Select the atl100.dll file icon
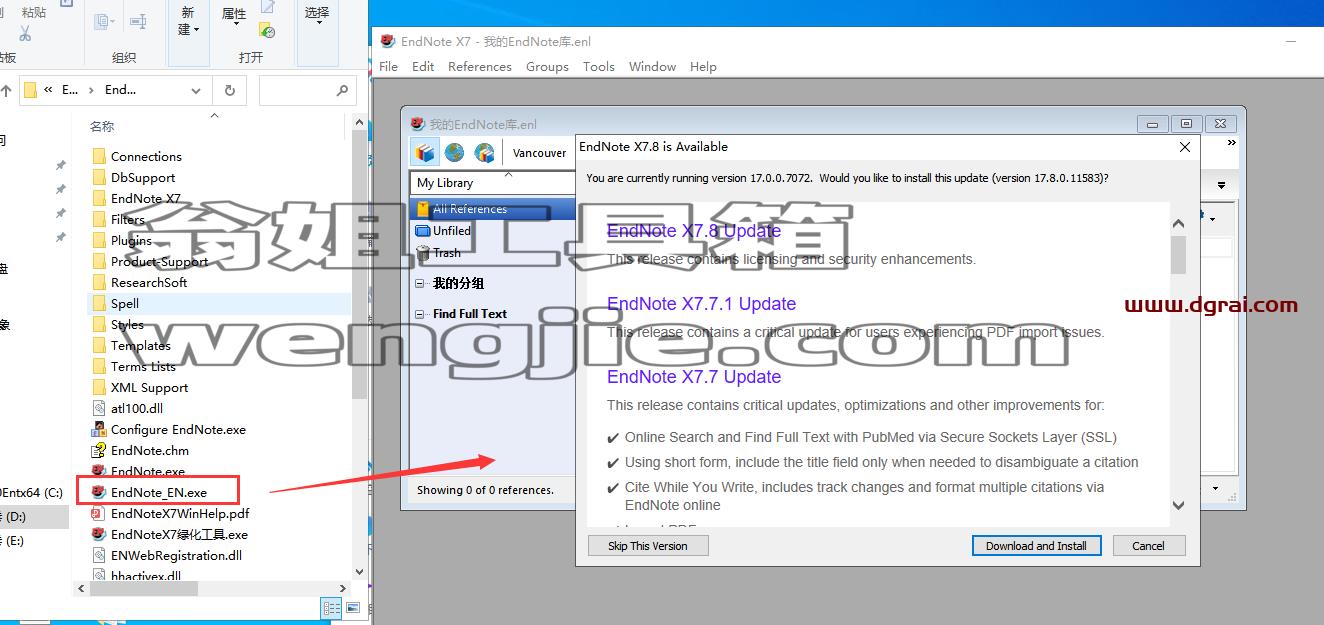 click(99, 408)
